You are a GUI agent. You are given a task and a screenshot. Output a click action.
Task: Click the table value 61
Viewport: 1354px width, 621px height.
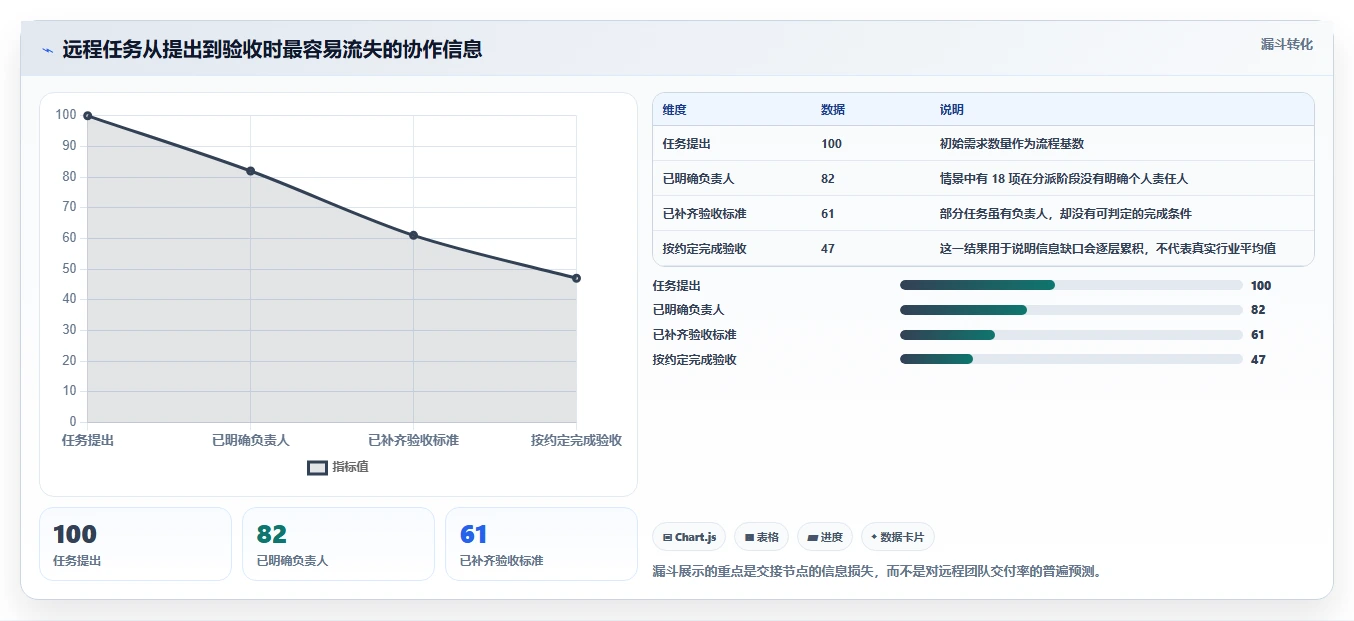pos(828,214)
